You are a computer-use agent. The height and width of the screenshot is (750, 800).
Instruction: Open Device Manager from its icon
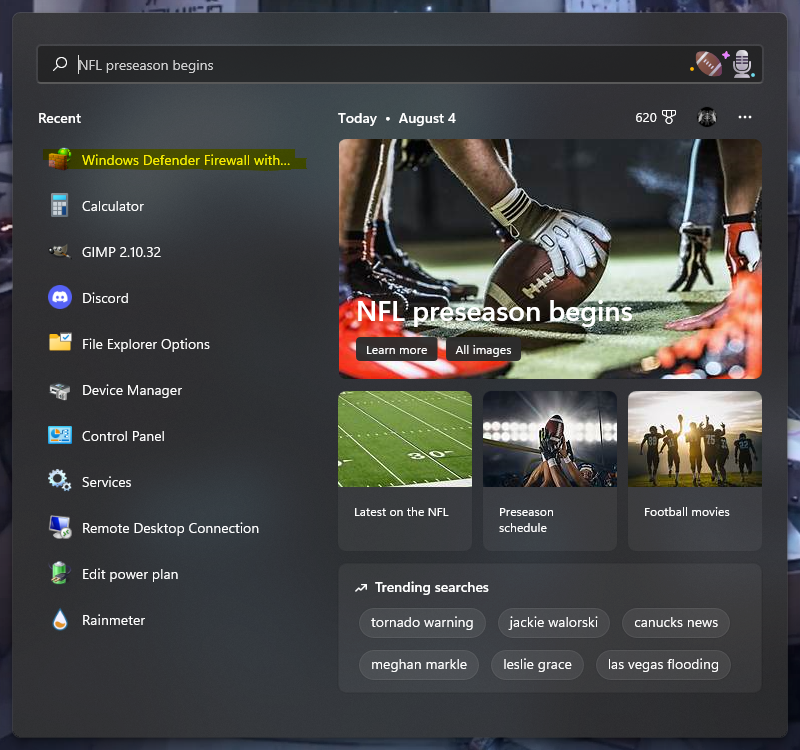click(x=60, y=391)
